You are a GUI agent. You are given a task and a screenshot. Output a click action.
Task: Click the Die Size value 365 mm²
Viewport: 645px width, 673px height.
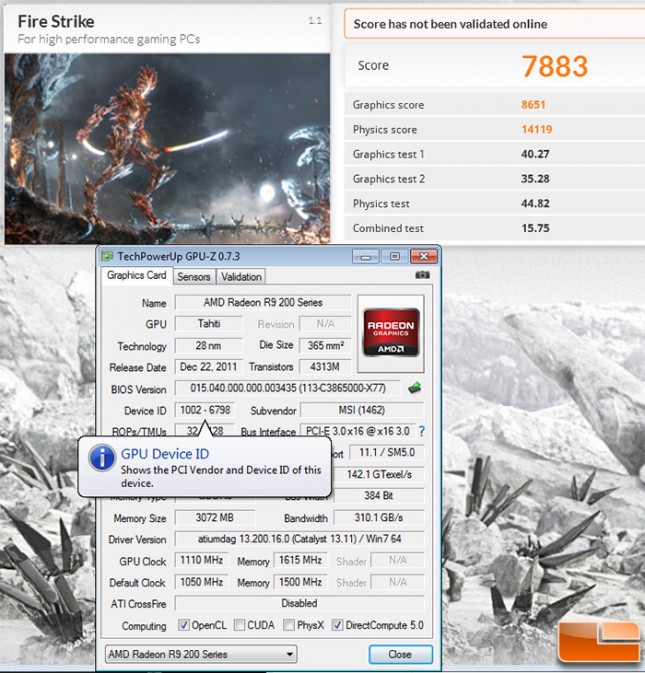(x=325, y=346)
